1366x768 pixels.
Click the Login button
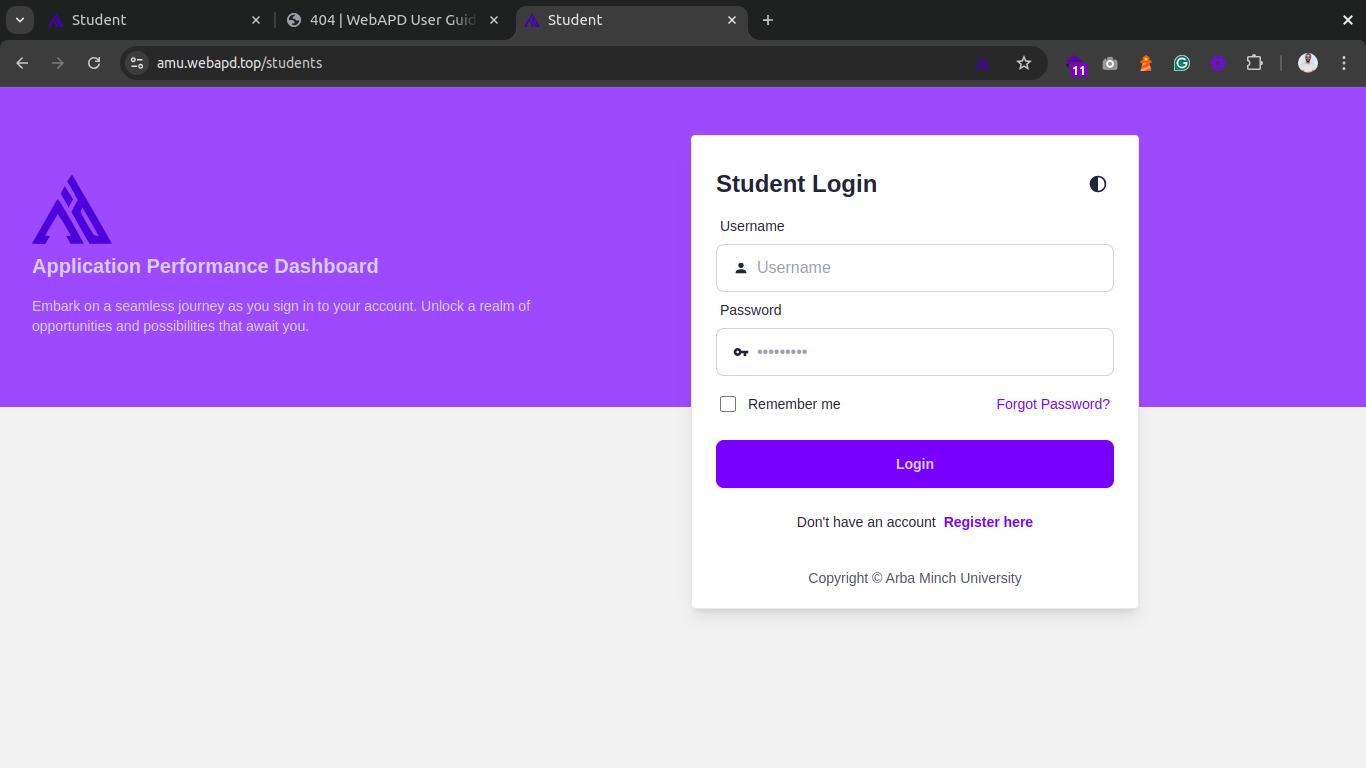914,464
